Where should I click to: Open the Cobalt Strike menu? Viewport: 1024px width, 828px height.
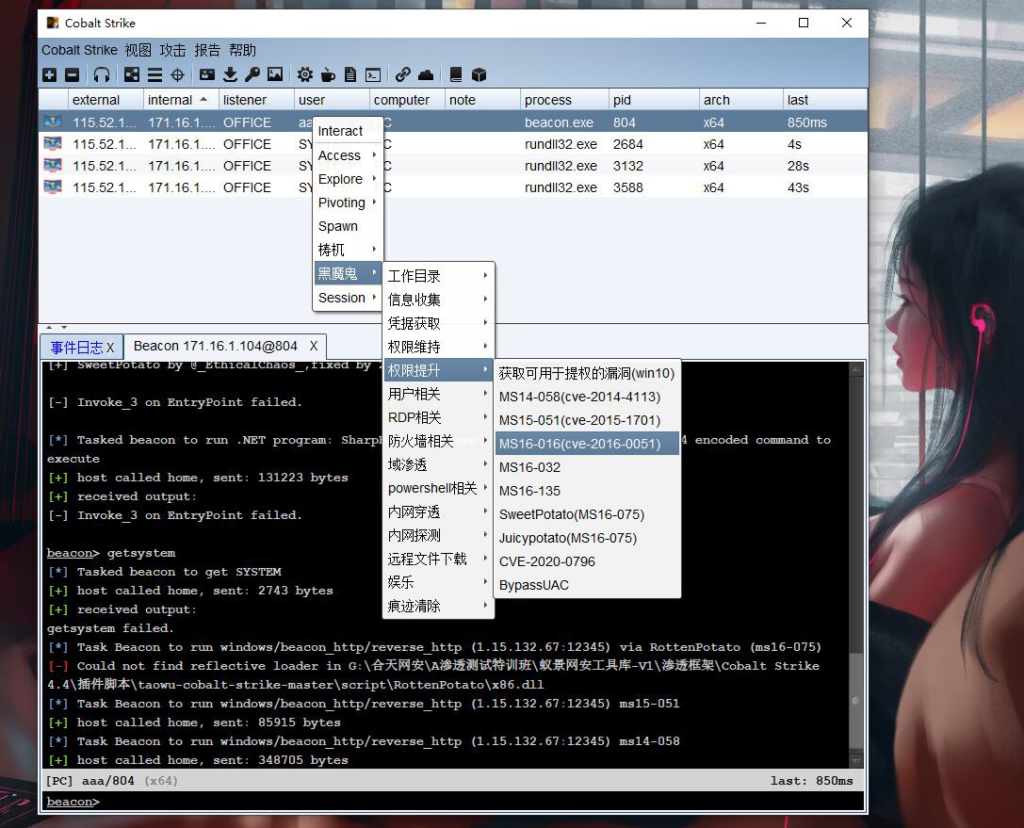79,50
